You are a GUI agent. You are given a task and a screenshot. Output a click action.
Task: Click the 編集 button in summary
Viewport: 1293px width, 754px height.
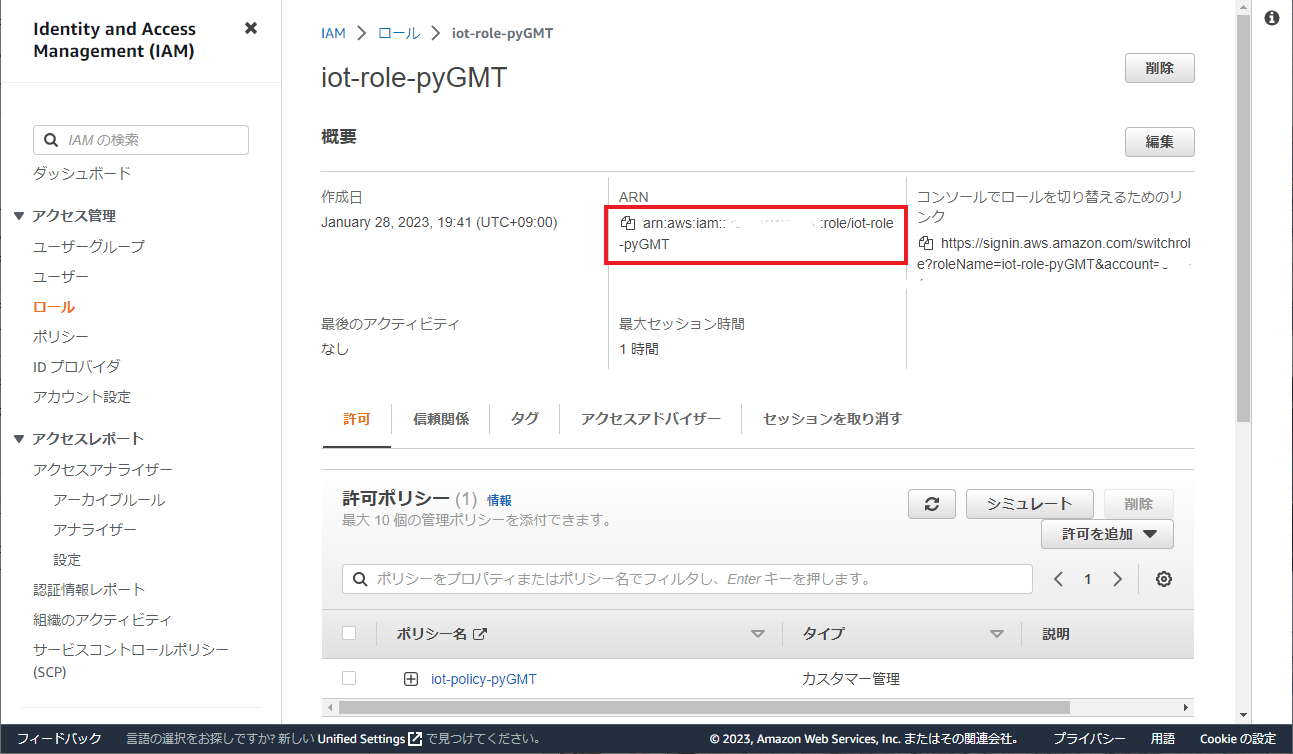click(1160, 142)
